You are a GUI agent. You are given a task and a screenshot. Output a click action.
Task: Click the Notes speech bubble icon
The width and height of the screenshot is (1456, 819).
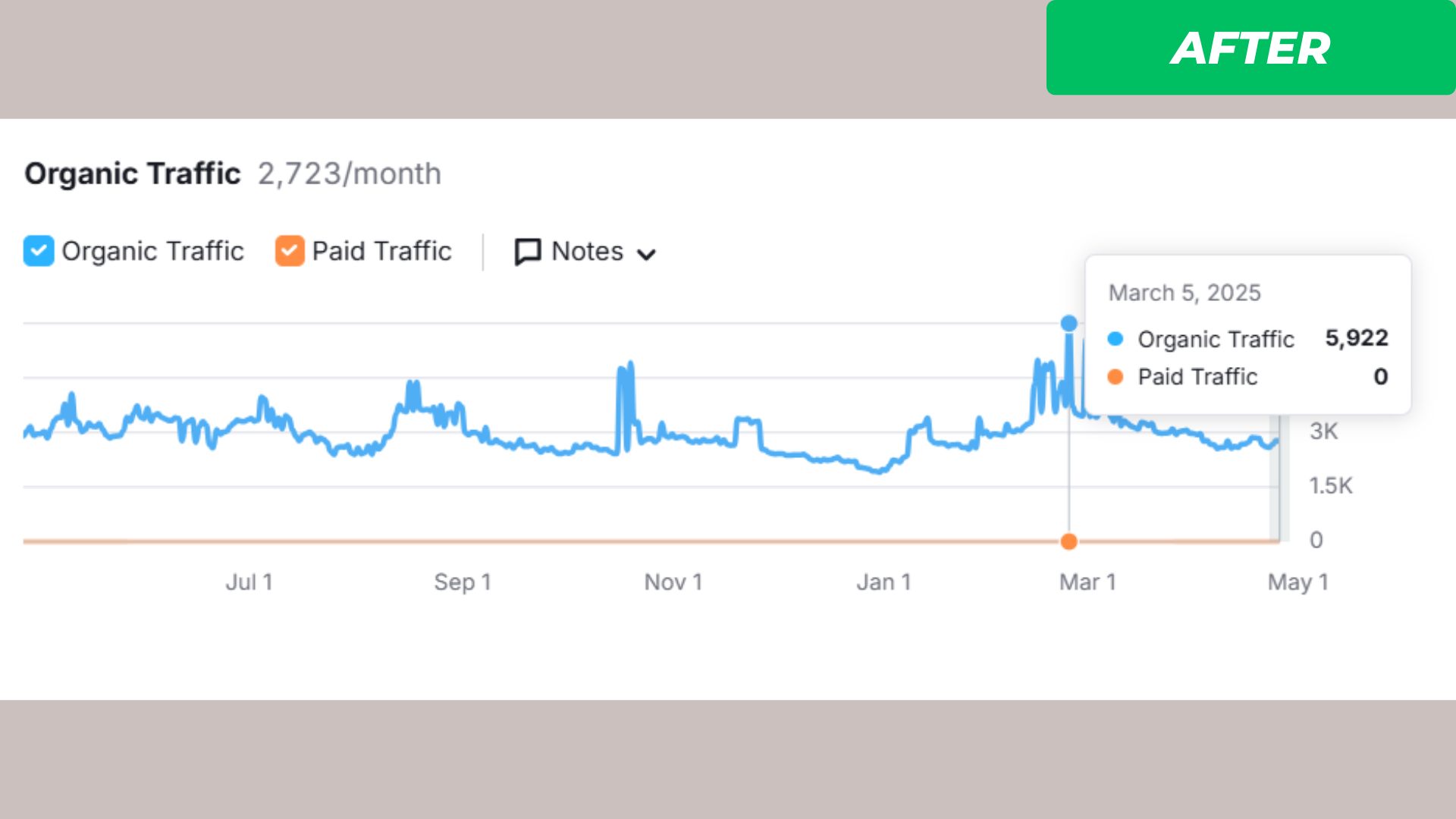[x=528, y=252]
